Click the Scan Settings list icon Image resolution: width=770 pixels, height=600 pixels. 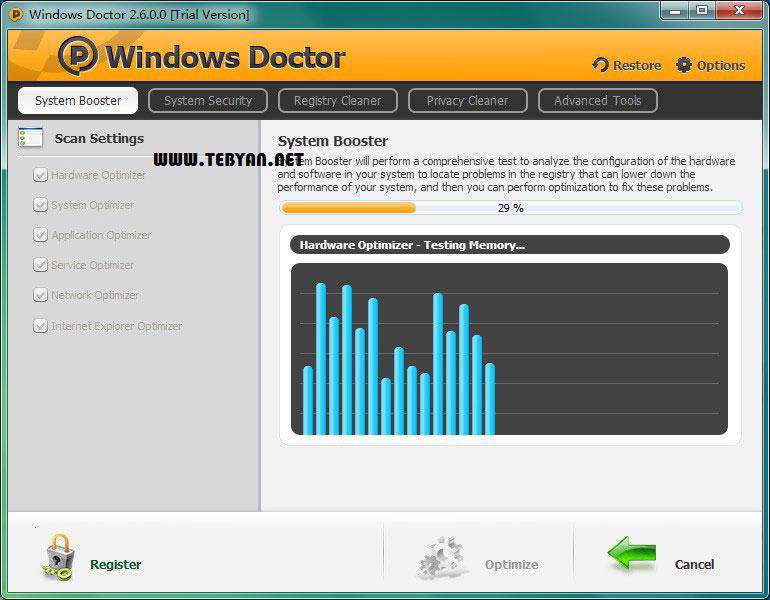[x=30, y=137]
